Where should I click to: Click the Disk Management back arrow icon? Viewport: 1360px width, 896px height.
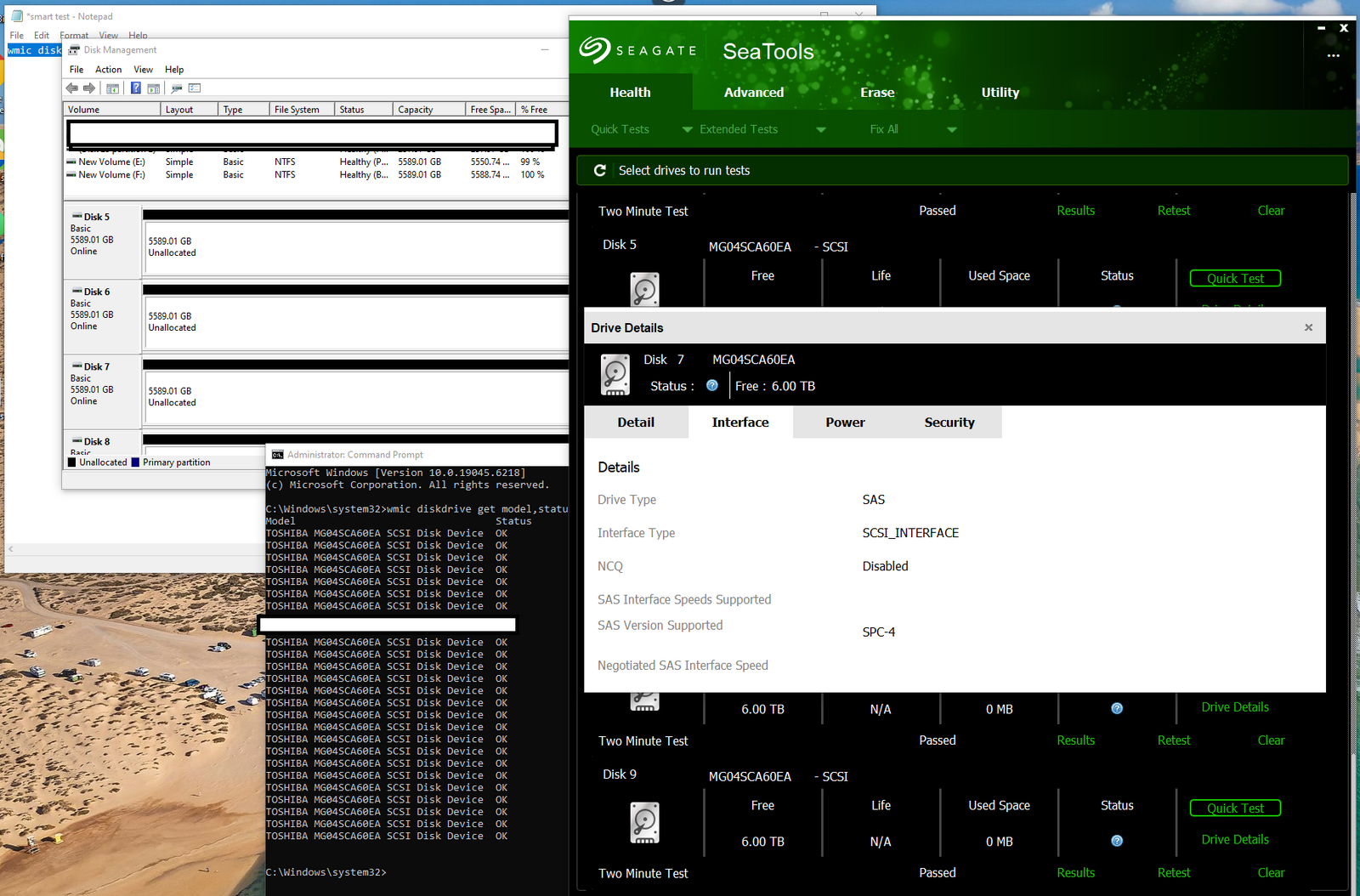72,88
